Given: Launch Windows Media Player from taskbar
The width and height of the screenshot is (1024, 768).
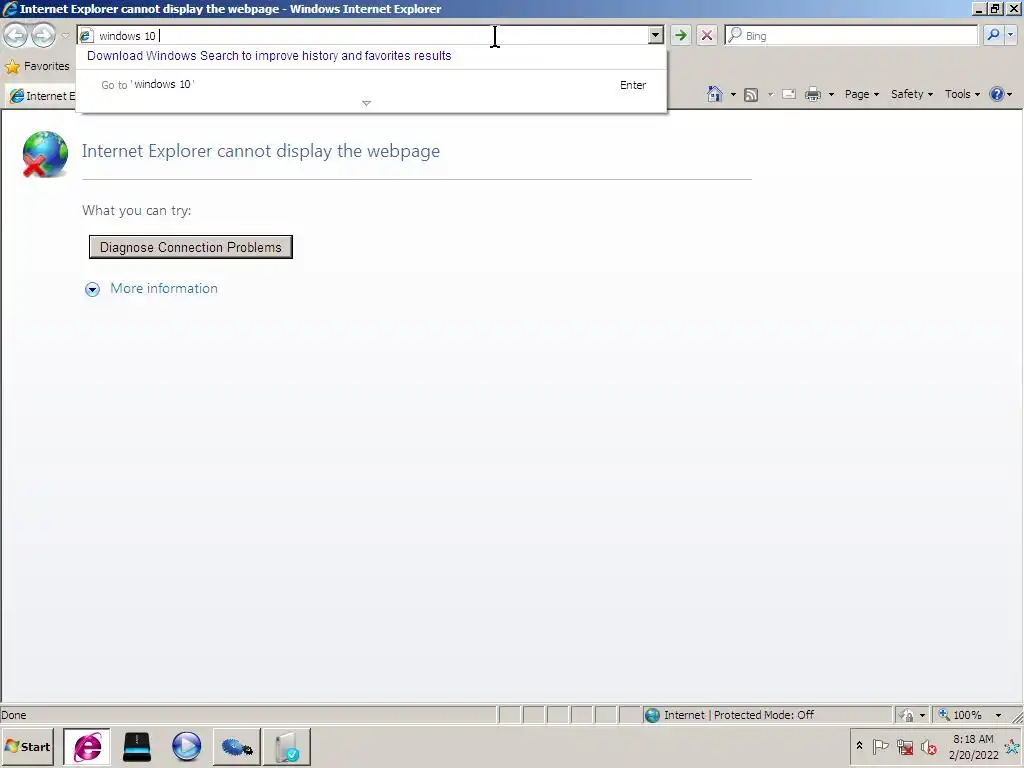Looking at the screenshot, I should (x=186, y=746).
